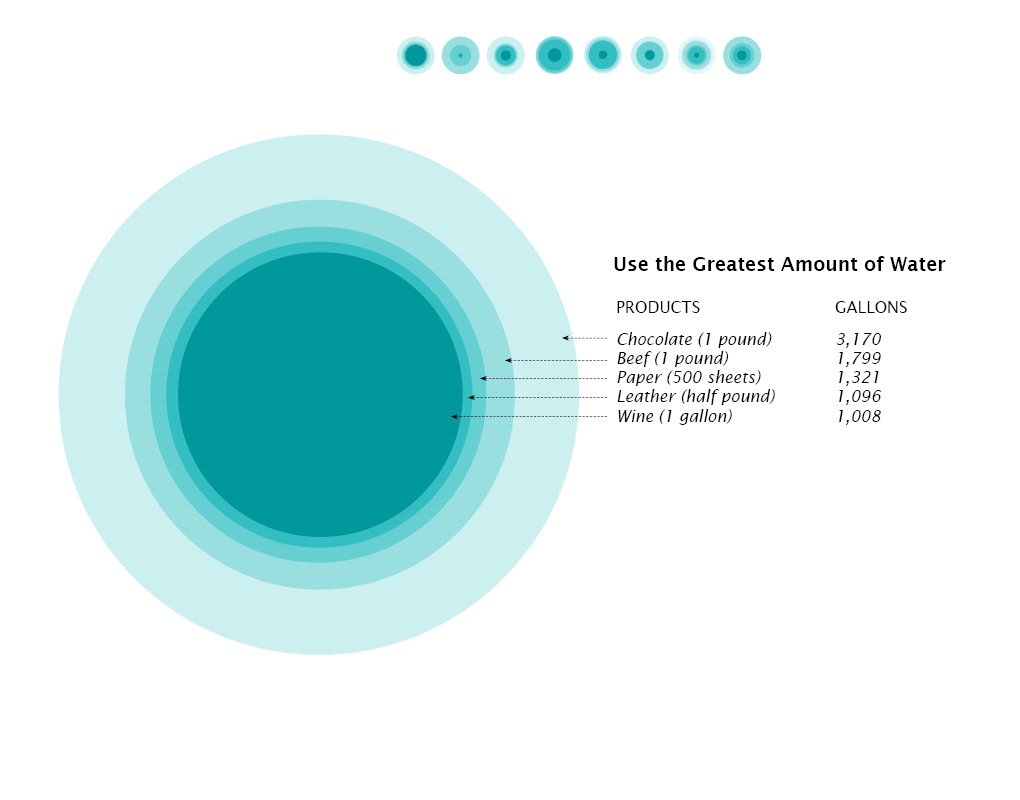Select the last circle icon in the top row
The height and width of the screenshot is (800, 1020).
point(742,55)
